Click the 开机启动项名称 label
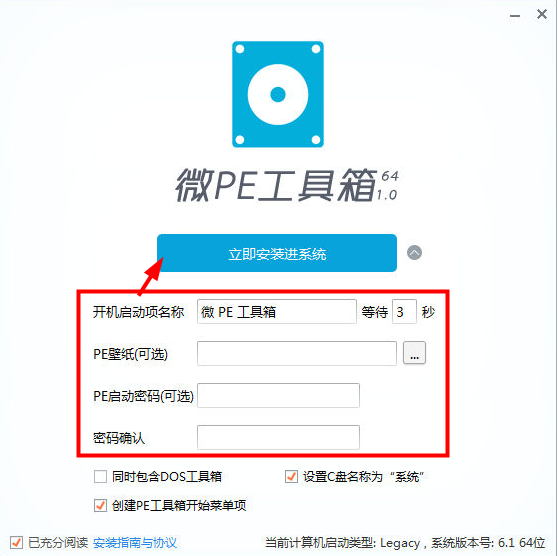 (138, 312)
